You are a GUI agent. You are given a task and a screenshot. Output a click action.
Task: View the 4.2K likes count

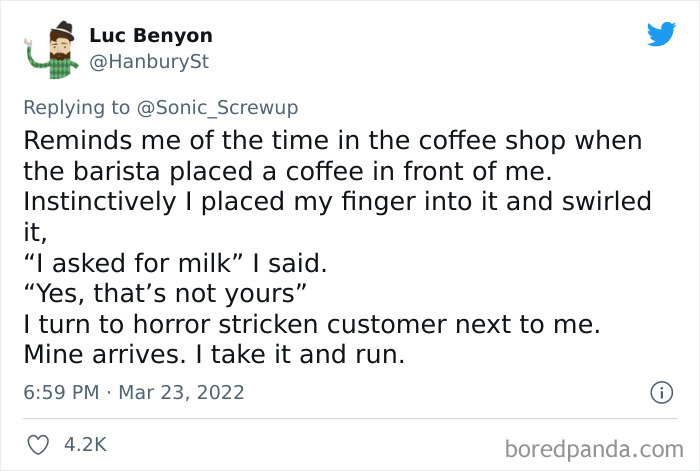click(85, 443)
